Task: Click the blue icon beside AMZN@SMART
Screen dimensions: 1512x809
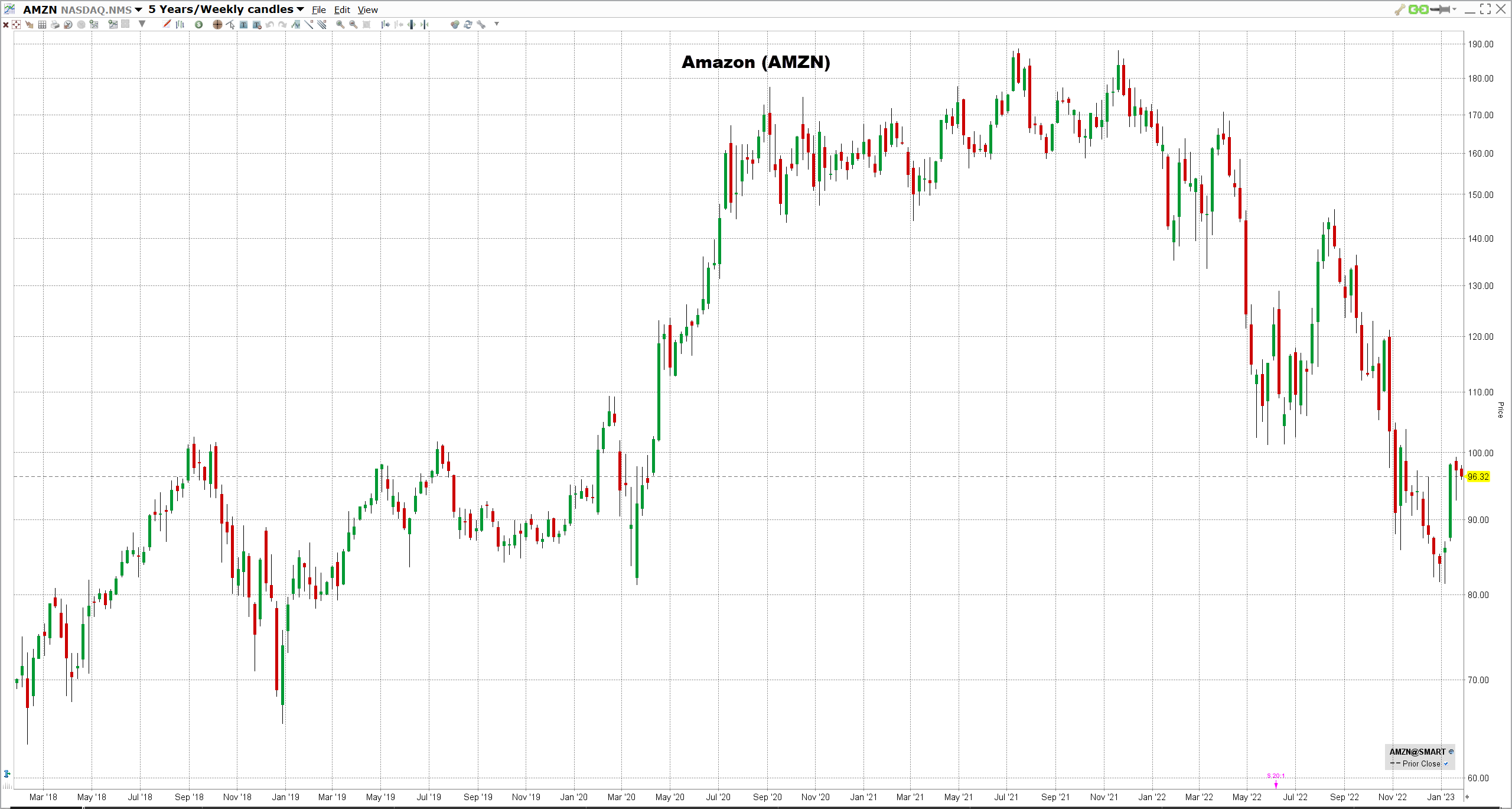Action: (1451, 752)
